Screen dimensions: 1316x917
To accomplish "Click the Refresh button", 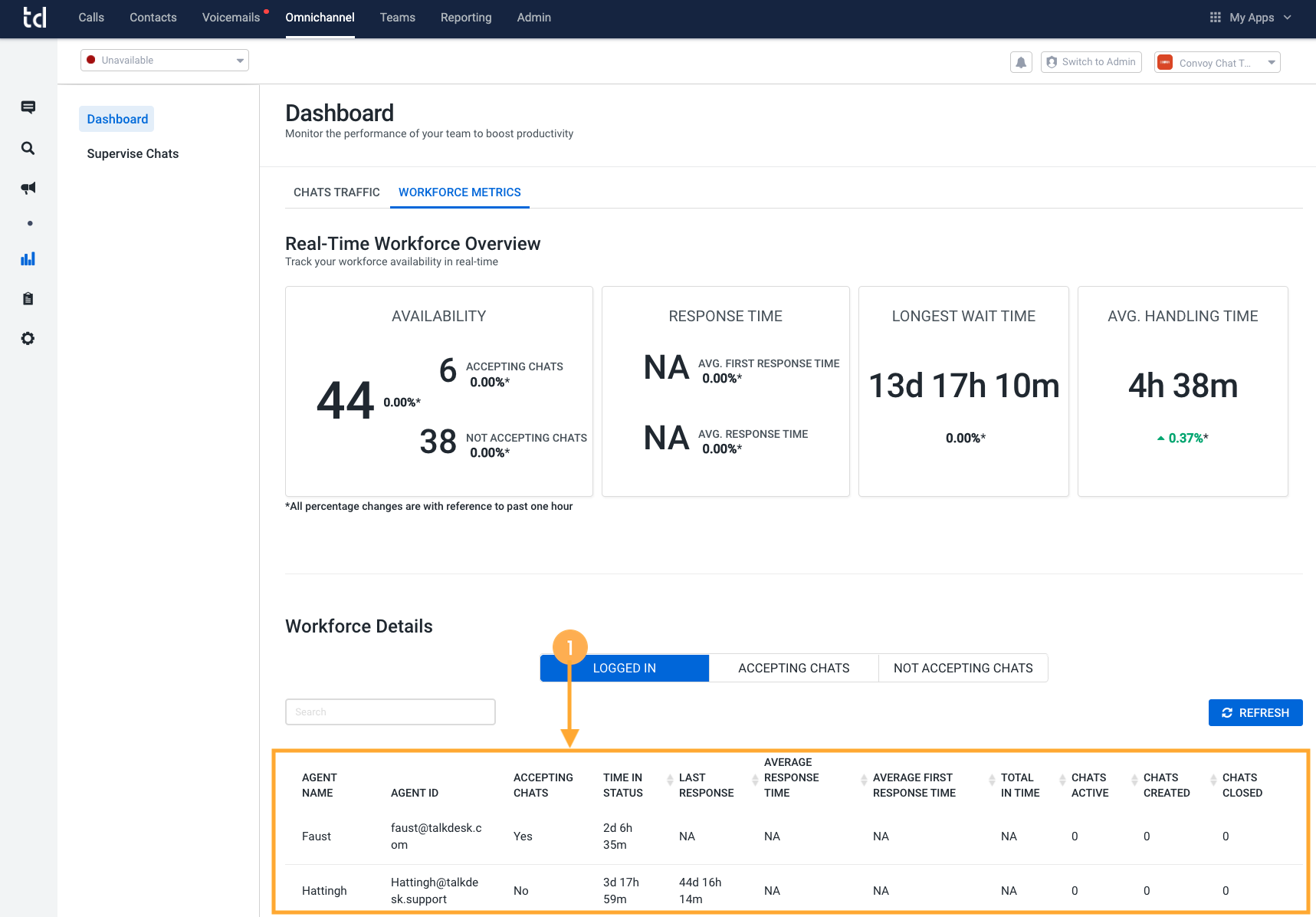I will click(x=1255, y=712).
